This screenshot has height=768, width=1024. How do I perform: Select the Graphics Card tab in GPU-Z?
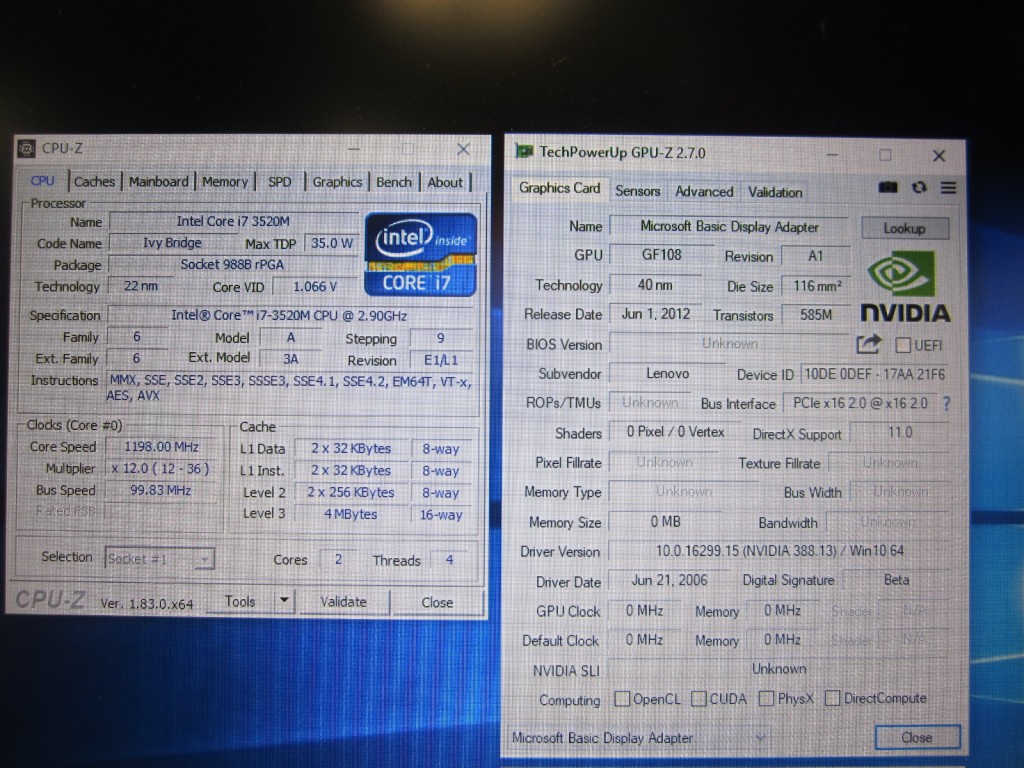point(559,188)
